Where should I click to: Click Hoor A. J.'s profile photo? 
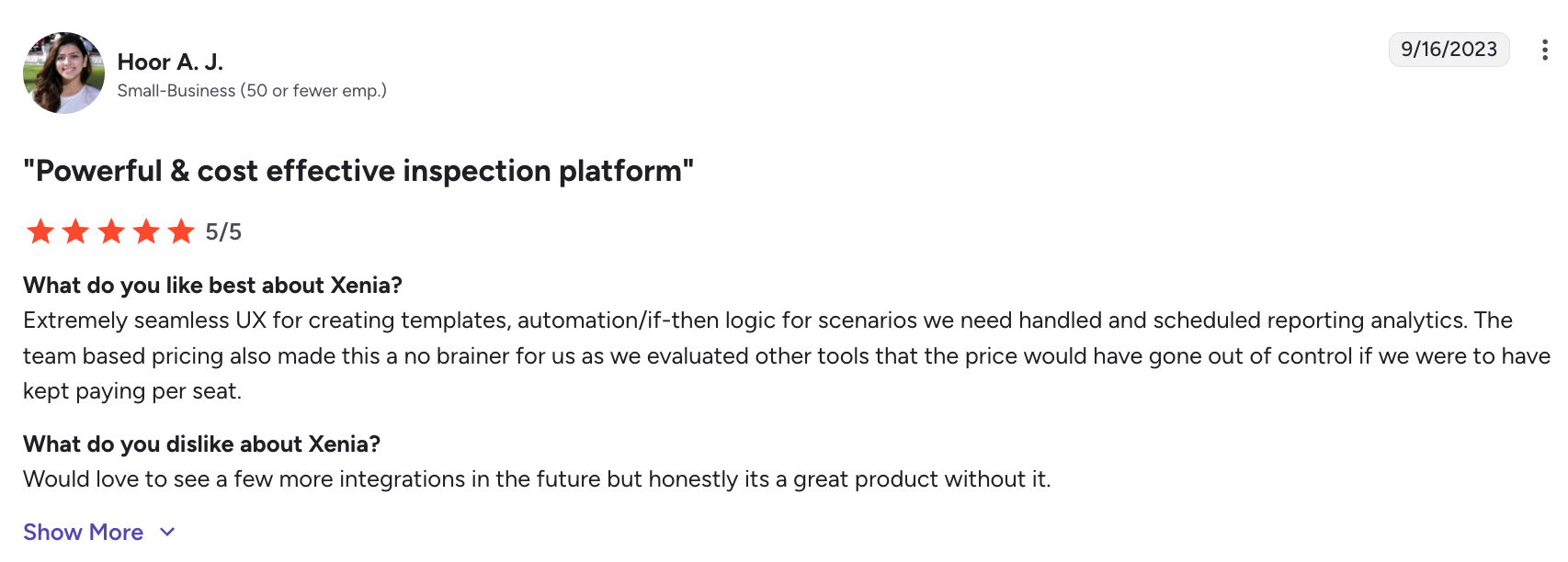click(63, 73)
